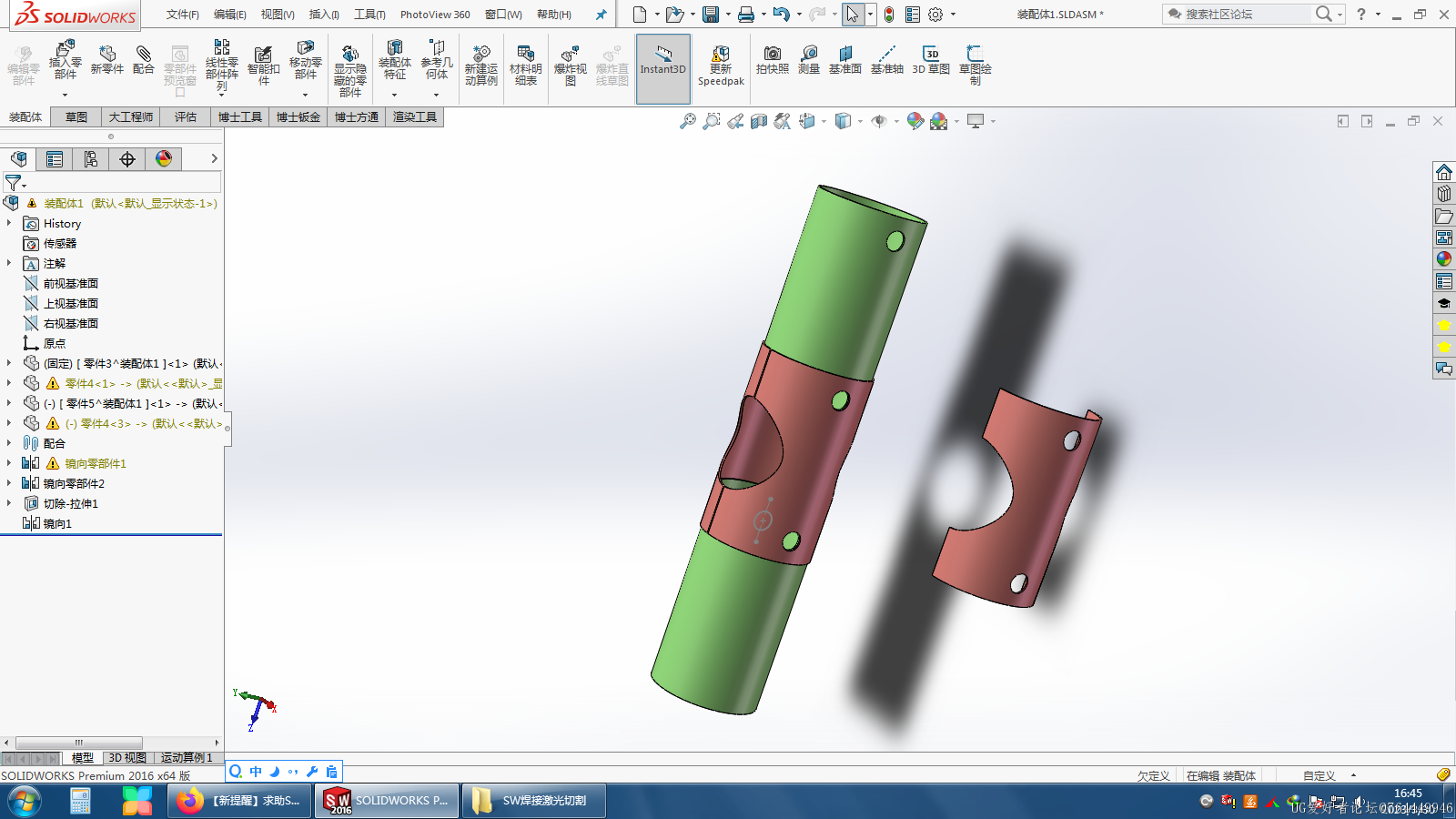Screen dimensions: 1456x819
Task: Switch to PropertyManager tab icon
Action: click(55, 159)
